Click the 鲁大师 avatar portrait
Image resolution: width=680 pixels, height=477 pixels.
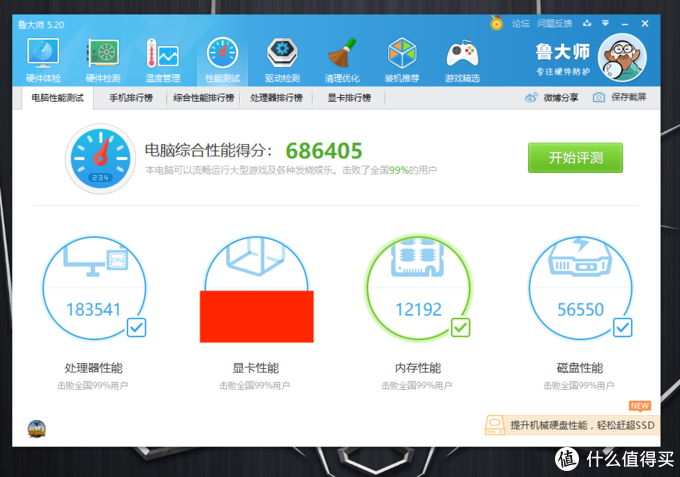pyautogui.click(x=622, y=58)
